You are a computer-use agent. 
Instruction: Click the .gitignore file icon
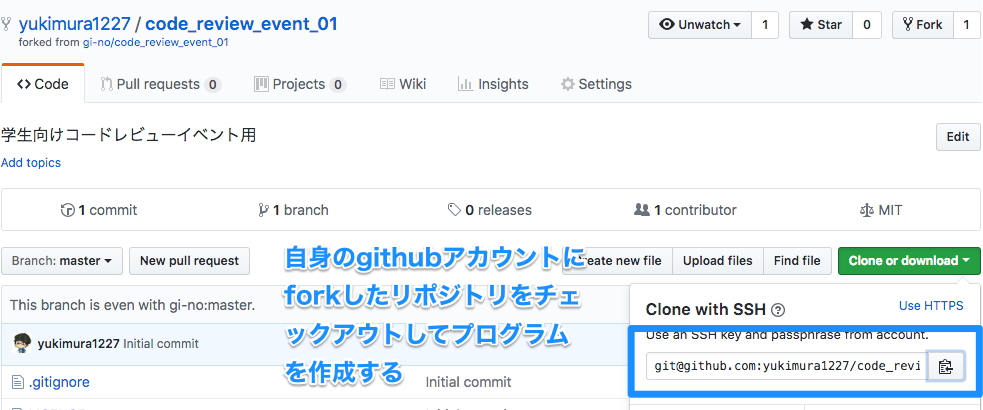18,382
